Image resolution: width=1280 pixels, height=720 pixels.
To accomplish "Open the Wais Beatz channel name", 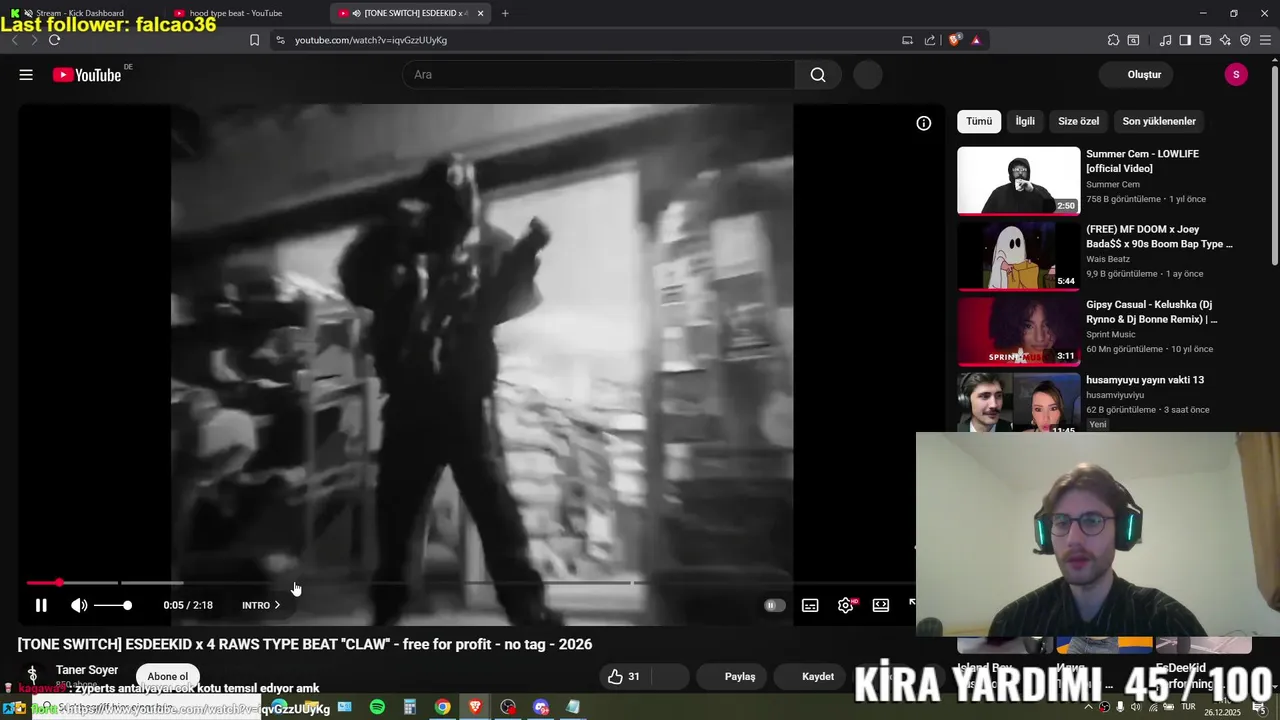I will 1108,259.
